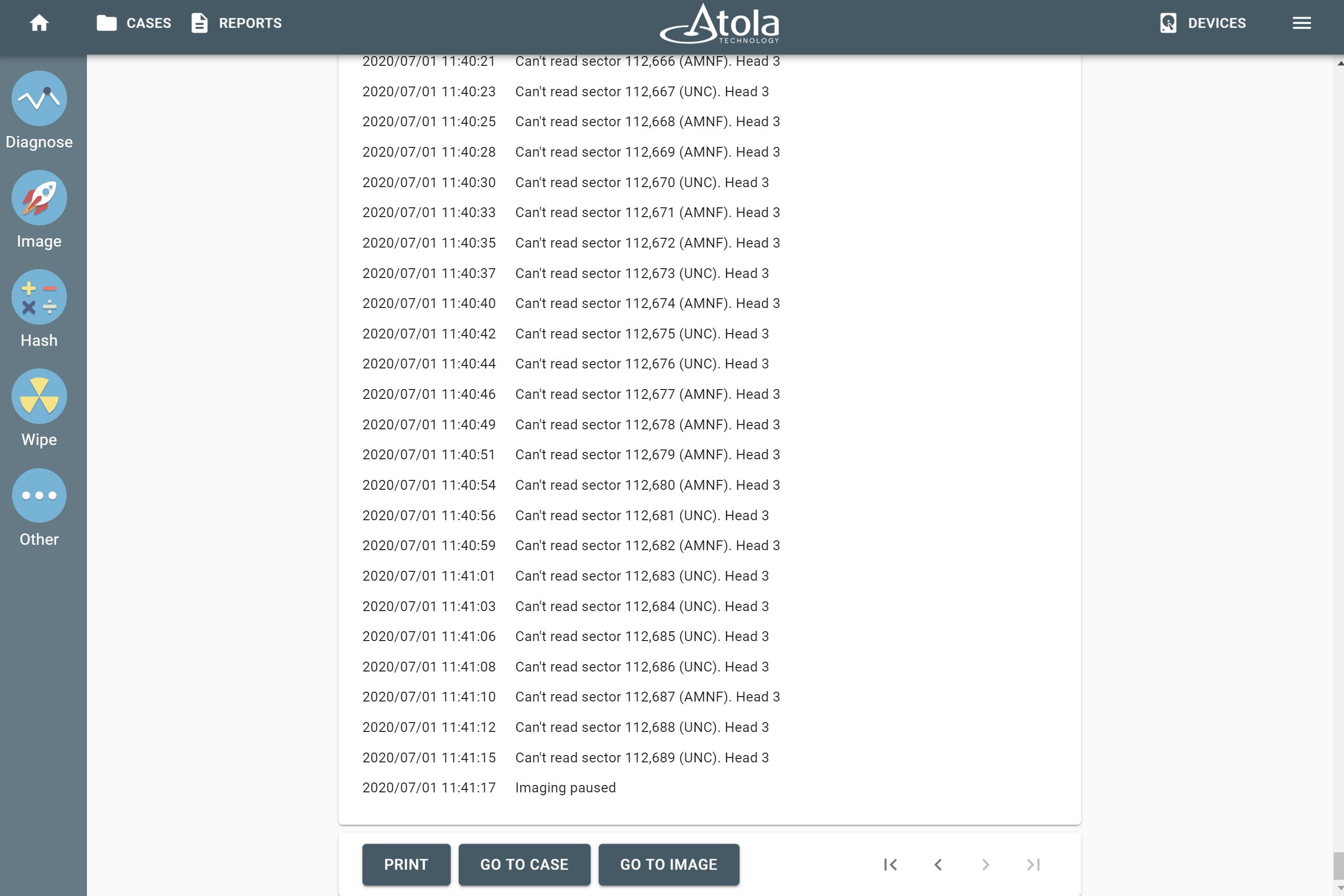The width and height of the screenshot is (1344, 896).
Task: Click the scroll up arrow
Action: pyautogui.click(x=1340, y=63)
